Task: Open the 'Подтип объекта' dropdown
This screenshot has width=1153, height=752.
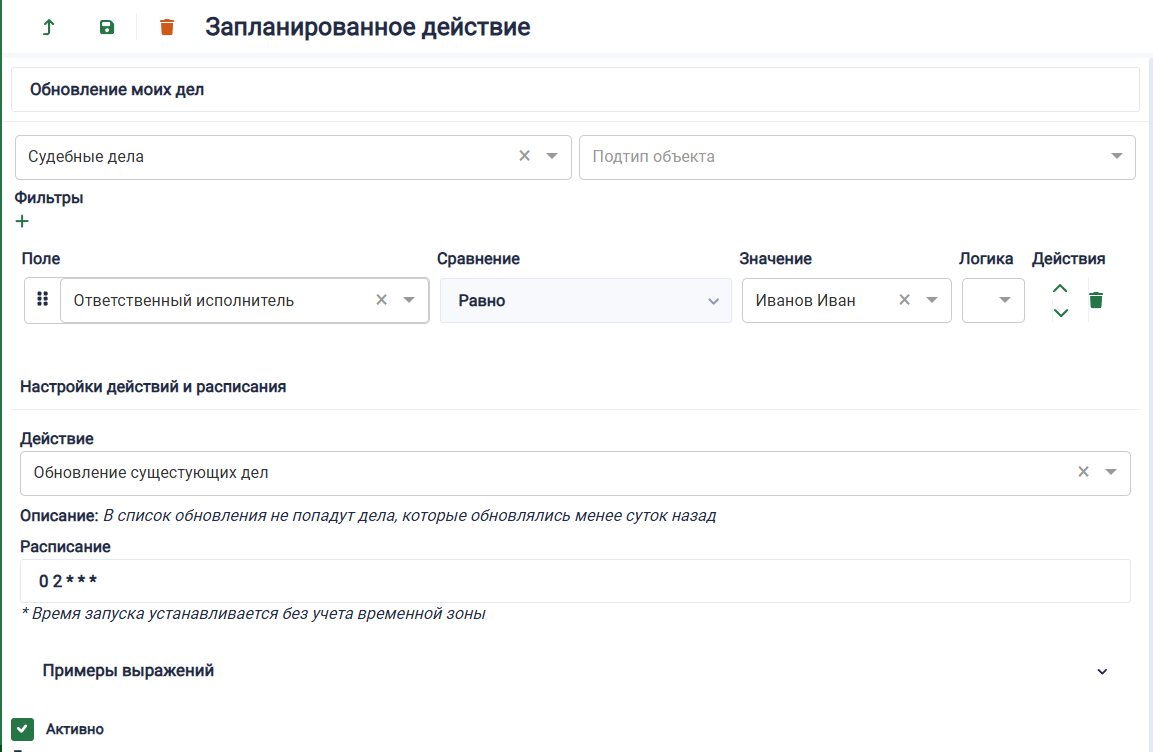Action: click(1117, 156)
